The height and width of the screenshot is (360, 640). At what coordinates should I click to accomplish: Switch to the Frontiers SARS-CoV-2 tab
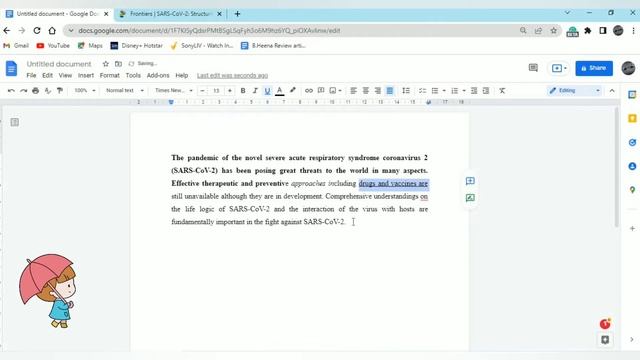(170, 14)
